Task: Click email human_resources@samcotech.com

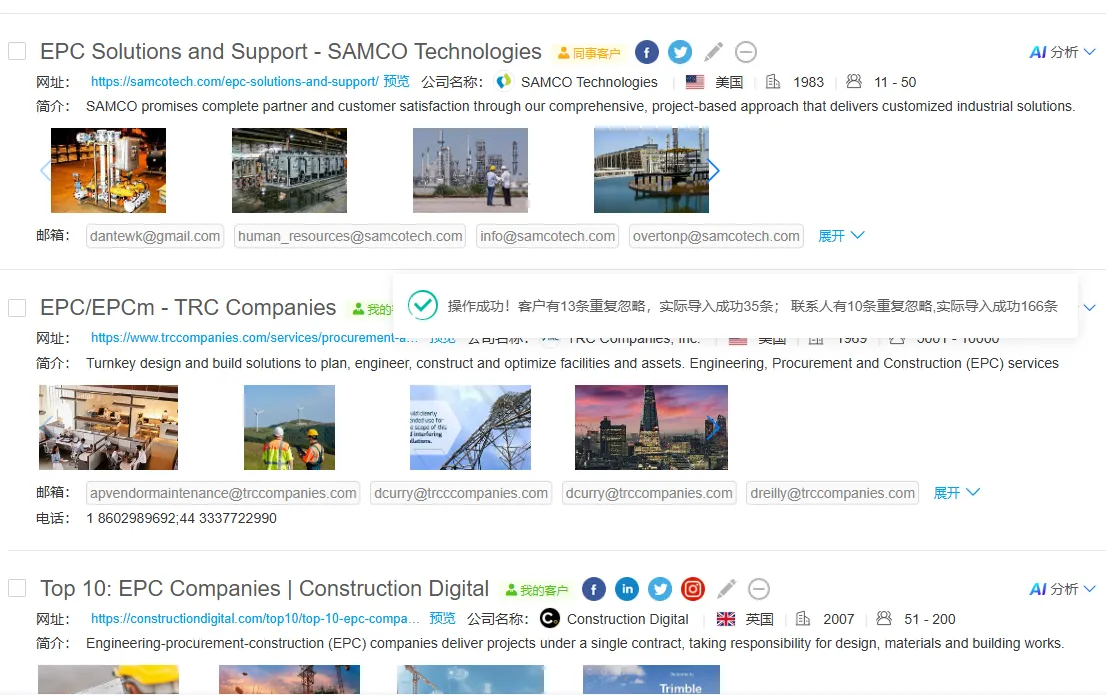Action: (350, 236)
